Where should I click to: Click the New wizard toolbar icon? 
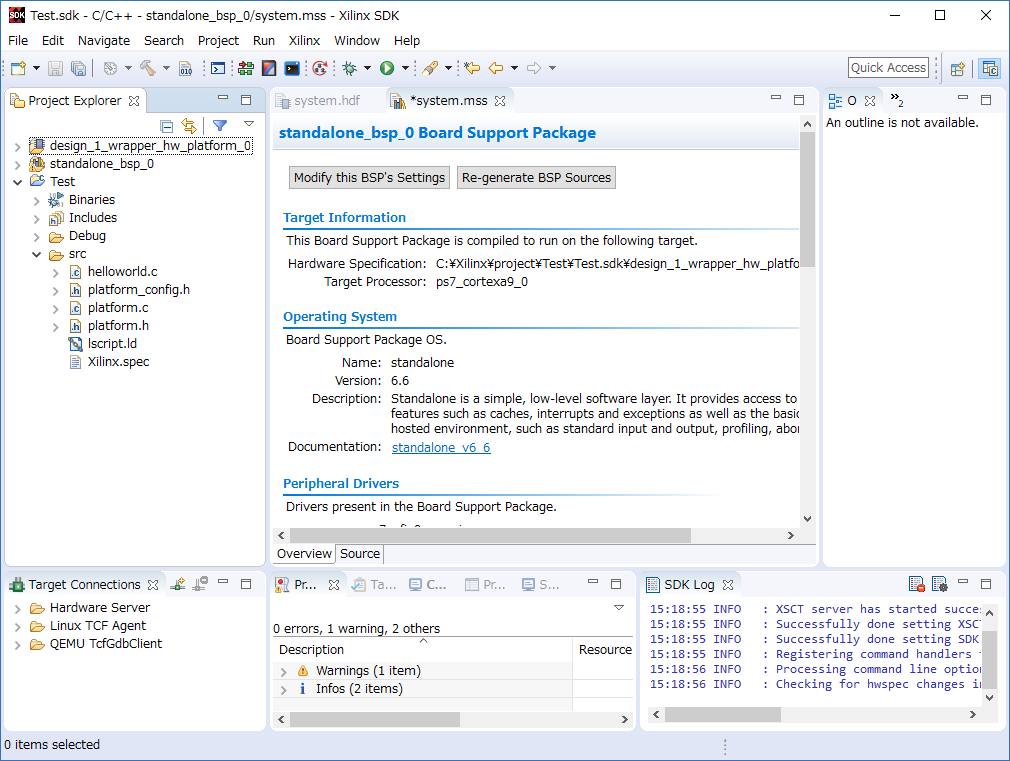[x=19, y=68]
